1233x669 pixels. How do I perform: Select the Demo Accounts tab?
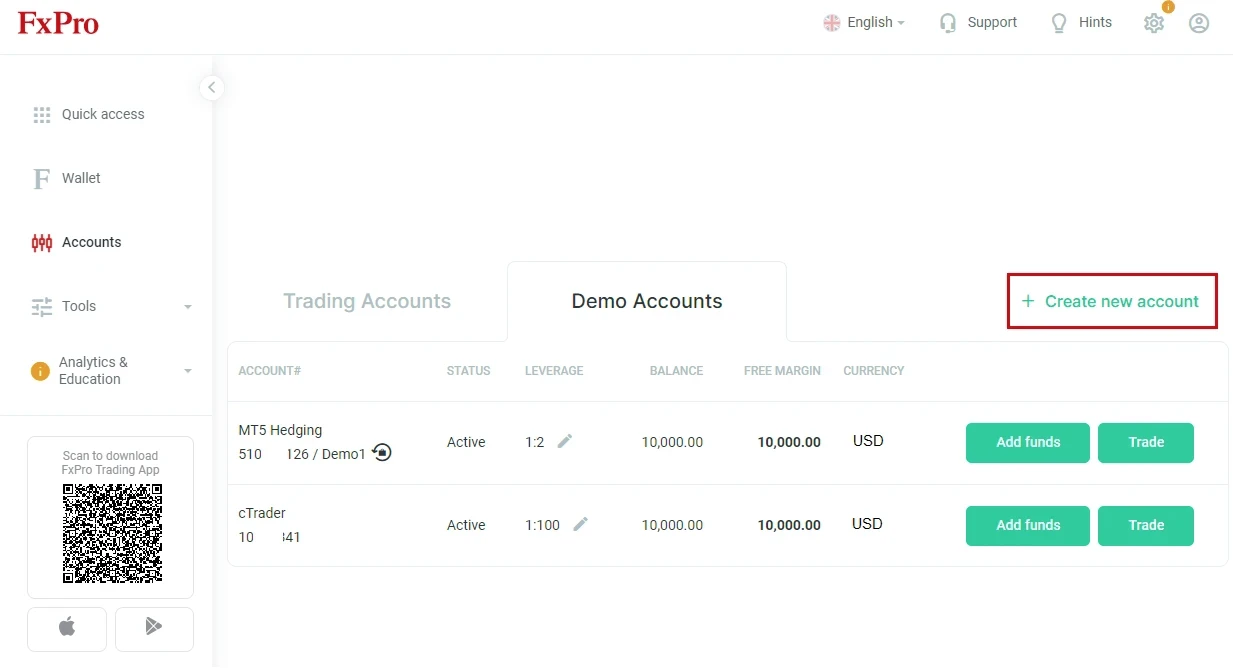(646, 301)
